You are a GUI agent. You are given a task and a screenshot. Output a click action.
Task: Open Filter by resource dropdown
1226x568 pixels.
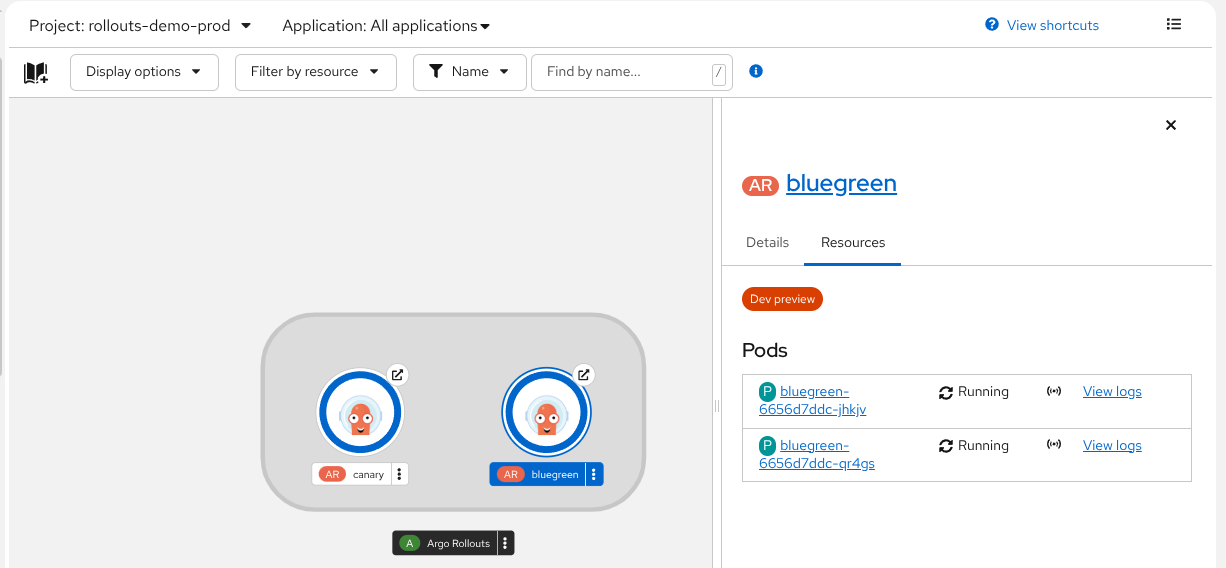click(x=315, y=72)
